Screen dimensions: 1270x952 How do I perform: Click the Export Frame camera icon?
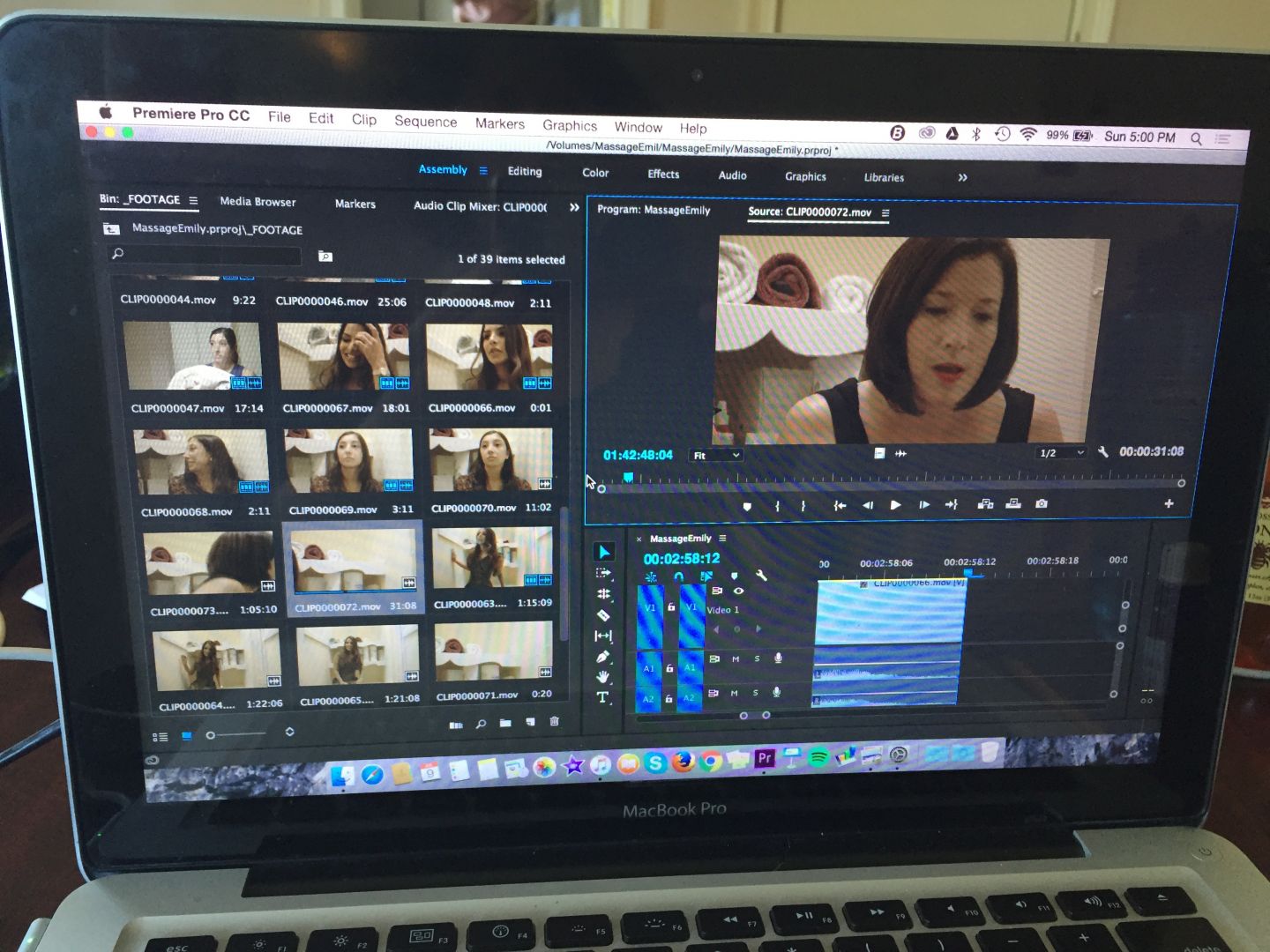(1042, 503)
